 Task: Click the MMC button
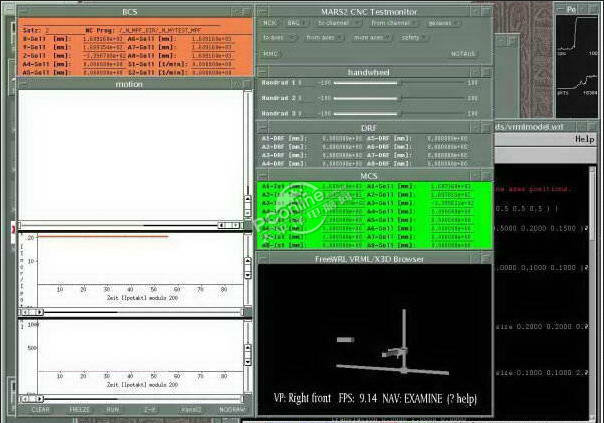point(271,53)
